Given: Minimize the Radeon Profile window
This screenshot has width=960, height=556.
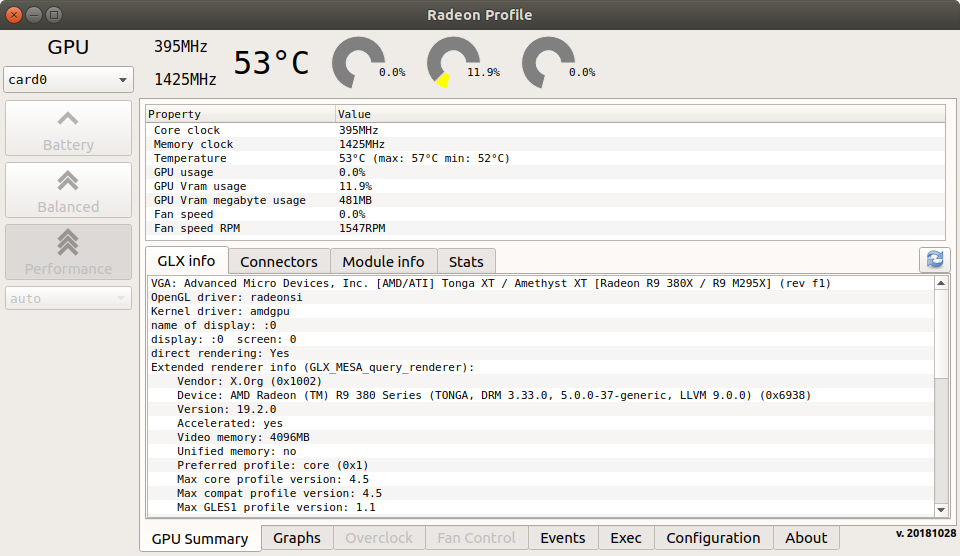Looking at the screenshot, I should [34, 15].
